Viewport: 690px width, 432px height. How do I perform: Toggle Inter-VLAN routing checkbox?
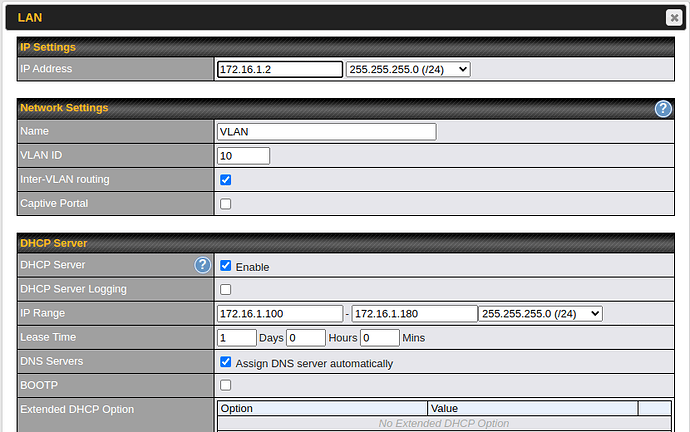tap(226, 180)
